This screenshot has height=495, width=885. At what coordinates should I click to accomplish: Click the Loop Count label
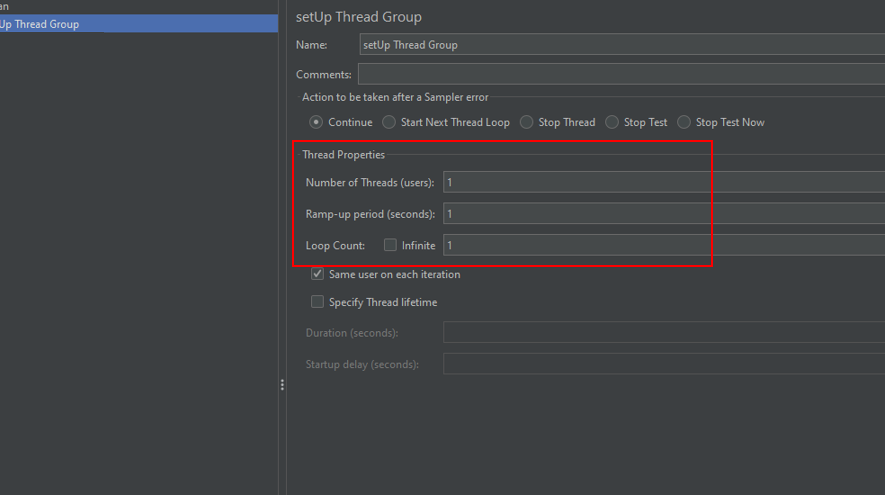(x=335, y=246)
